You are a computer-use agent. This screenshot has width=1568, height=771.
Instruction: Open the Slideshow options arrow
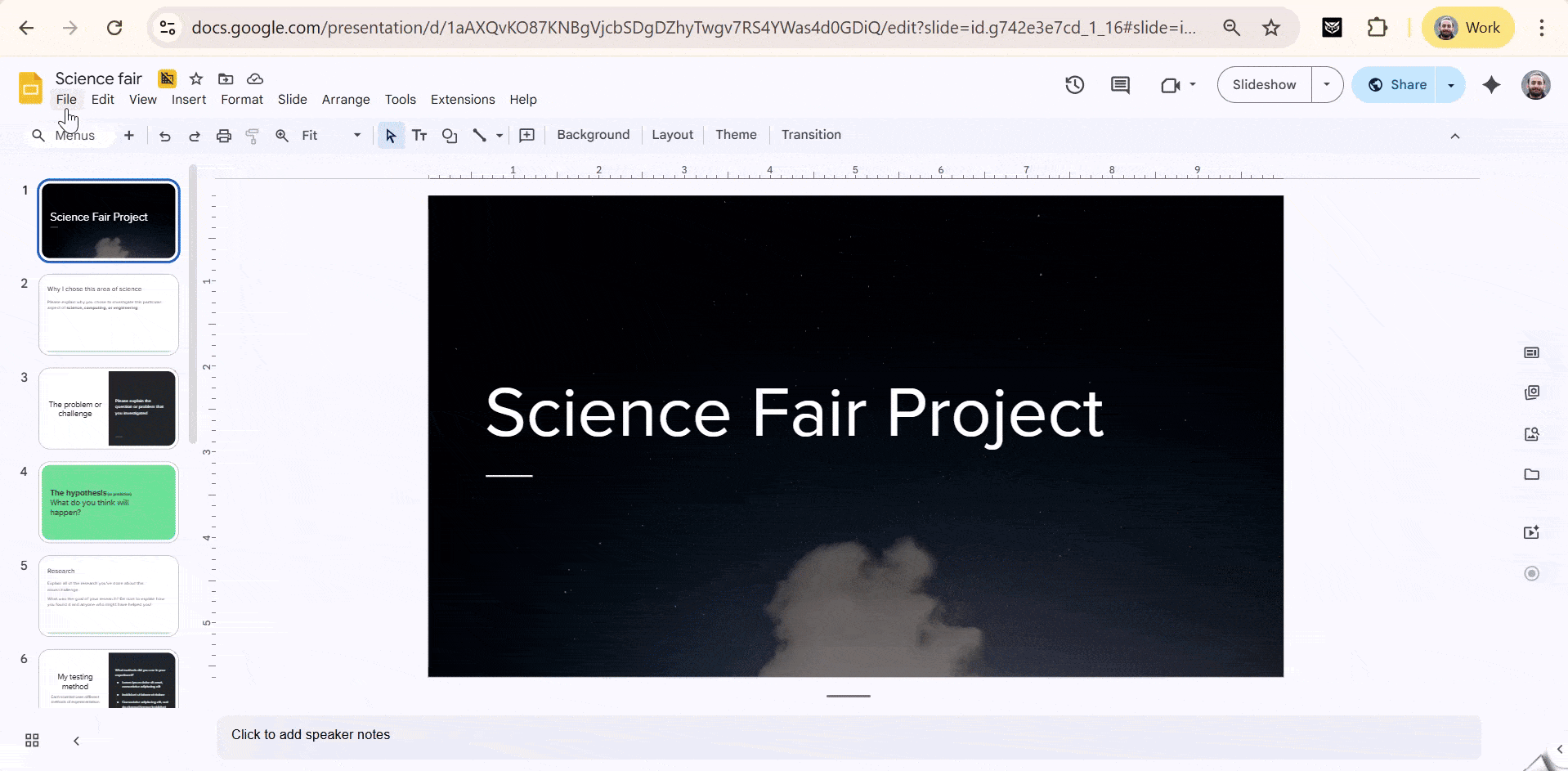[x=1327, y=84]
